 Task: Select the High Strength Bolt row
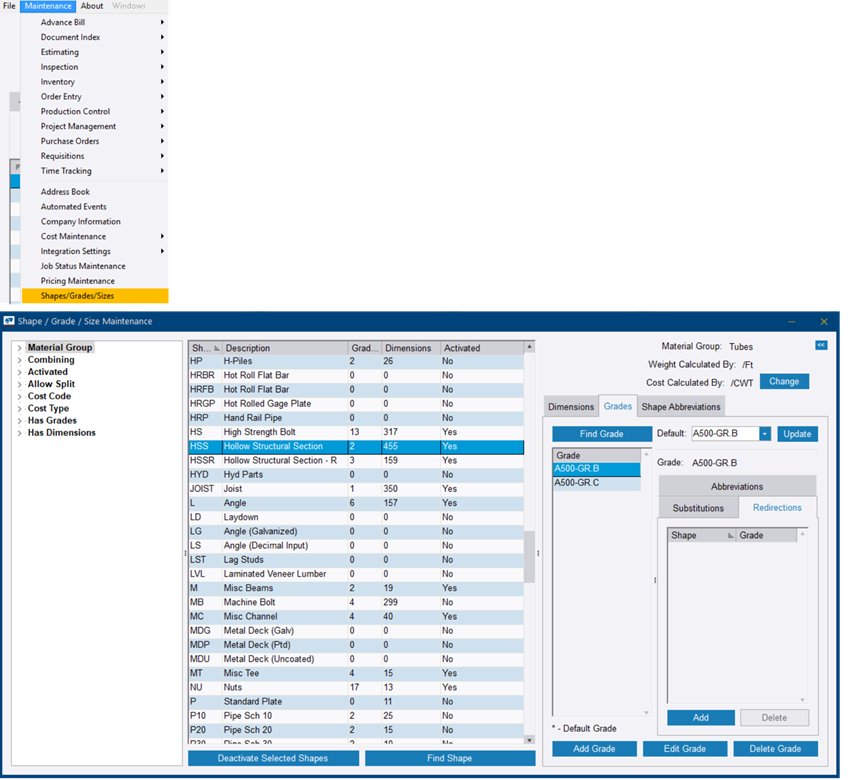[x=356, y=433]
